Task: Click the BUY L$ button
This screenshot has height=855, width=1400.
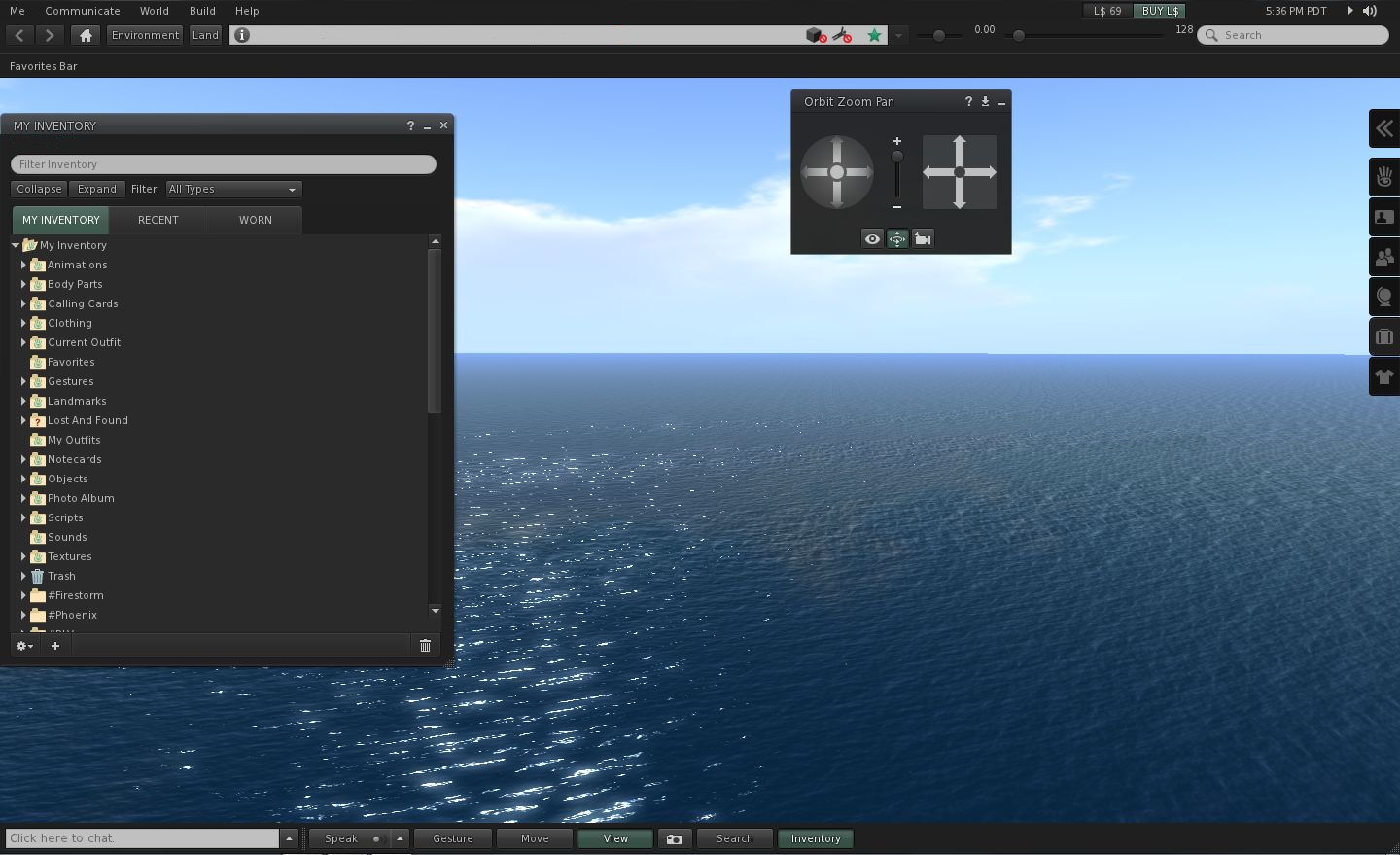Action: pyautogui.click(x=1159, y=11)
